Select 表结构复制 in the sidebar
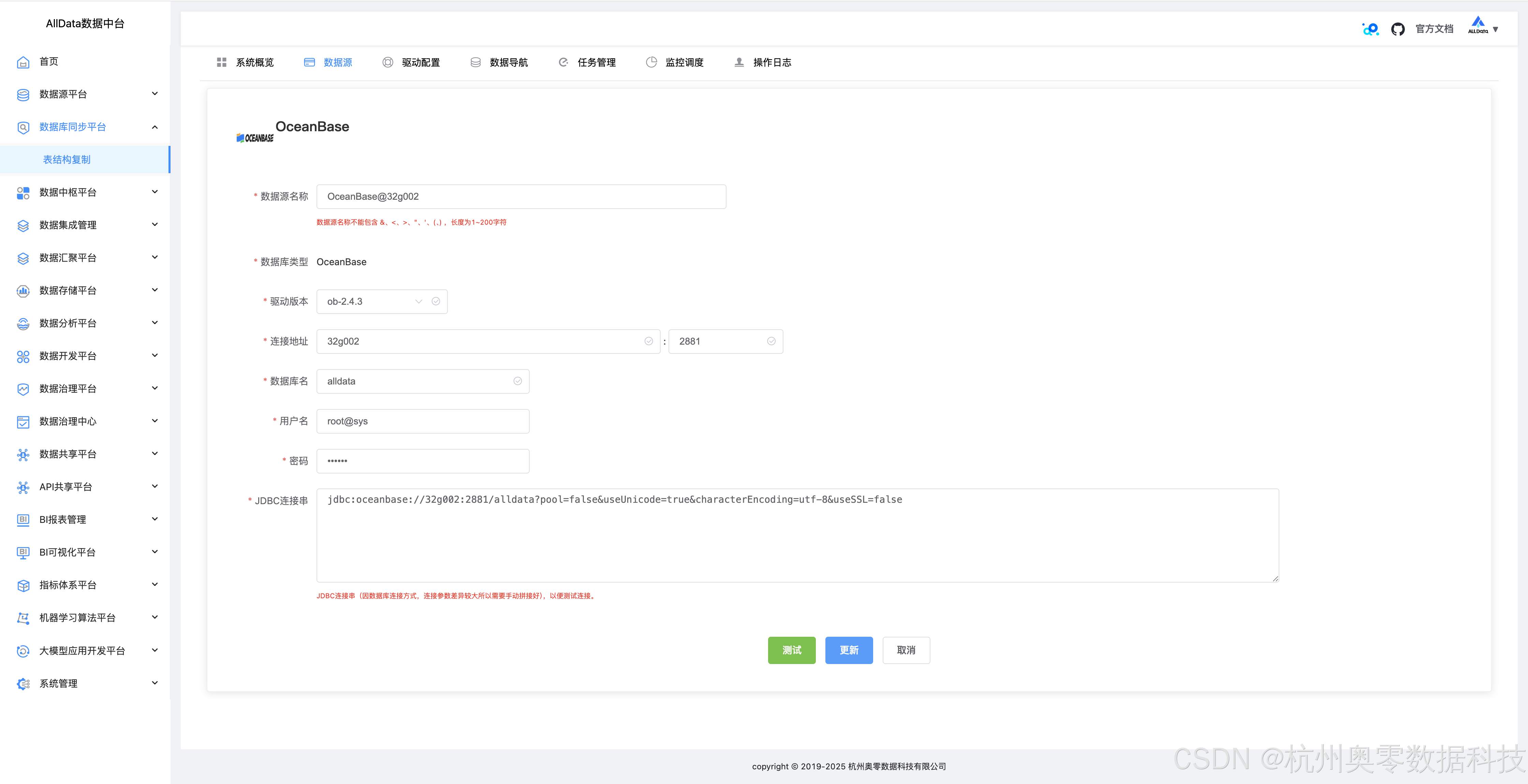 pyautogui.click(x=67, y=160)
